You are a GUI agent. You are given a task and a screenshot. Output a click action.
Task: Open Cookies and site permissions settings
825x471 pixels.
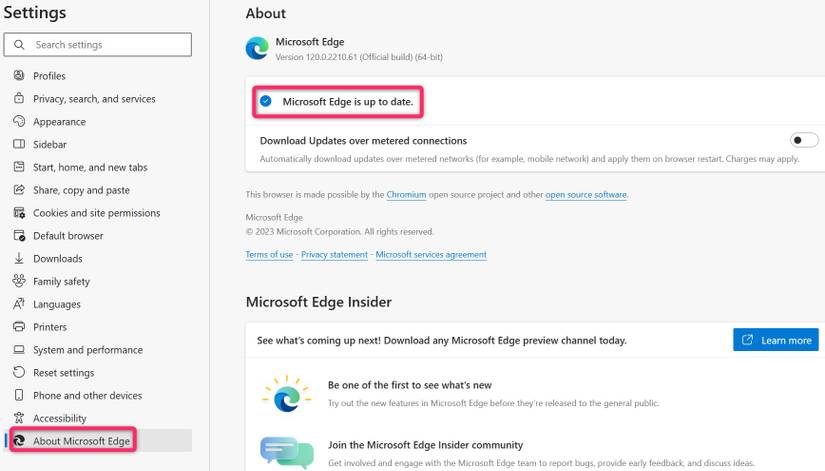coord(96,213)
